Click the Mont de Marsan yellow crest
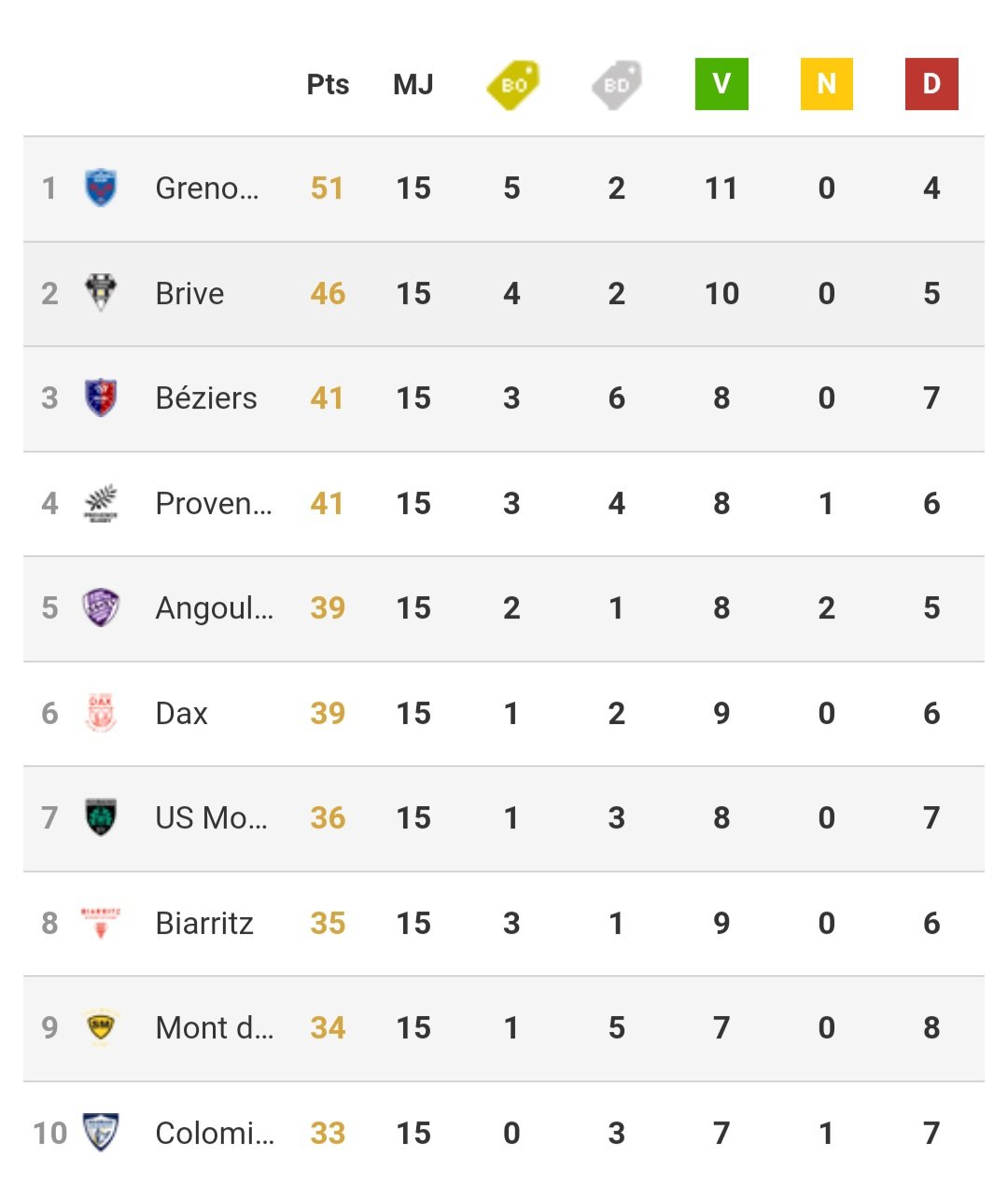 pos(100,1027)
